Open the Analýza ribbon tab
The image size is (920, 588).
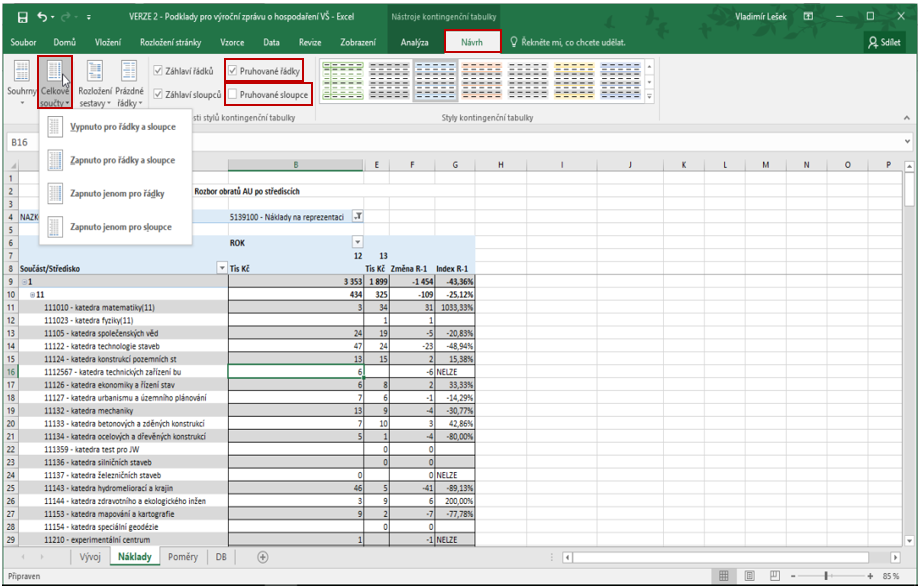[414, 42]
